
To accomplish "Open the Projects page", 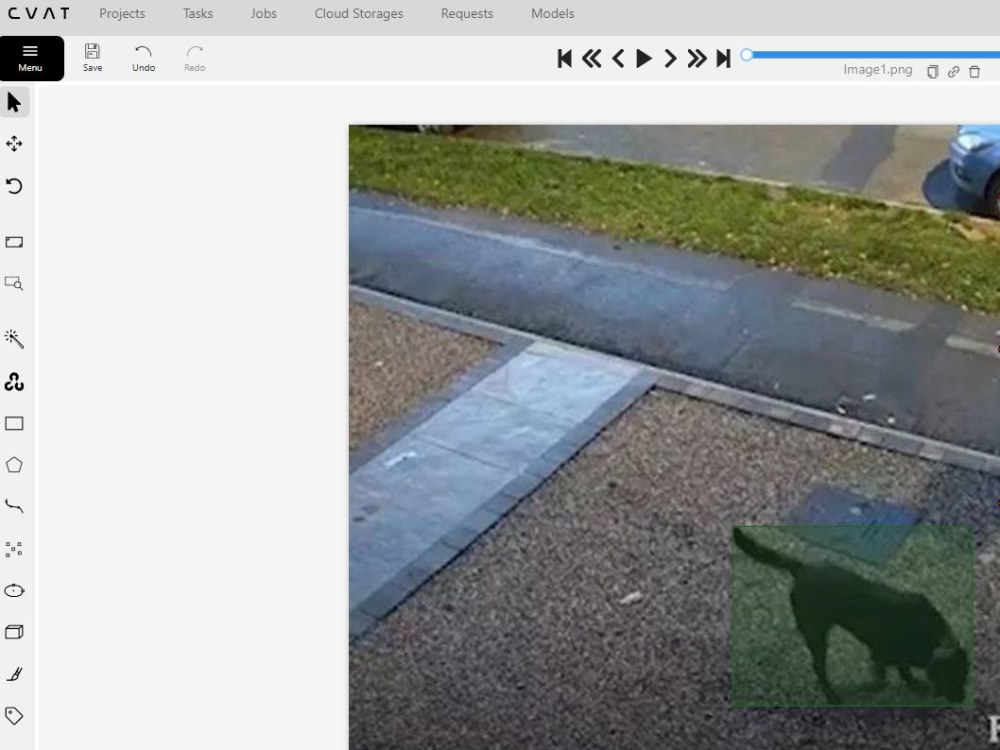I will point(122,13).
